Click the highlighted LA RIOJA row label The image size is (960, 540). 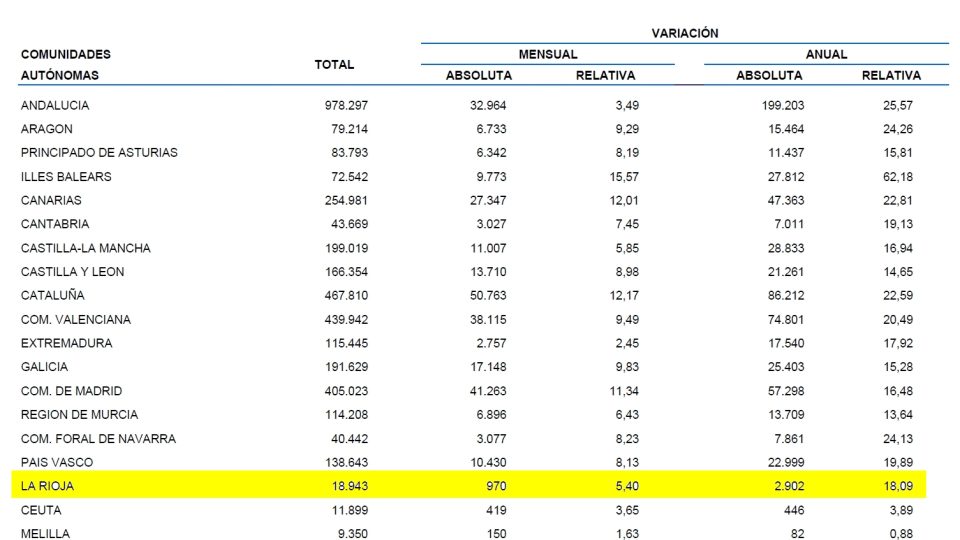point(48,486)
